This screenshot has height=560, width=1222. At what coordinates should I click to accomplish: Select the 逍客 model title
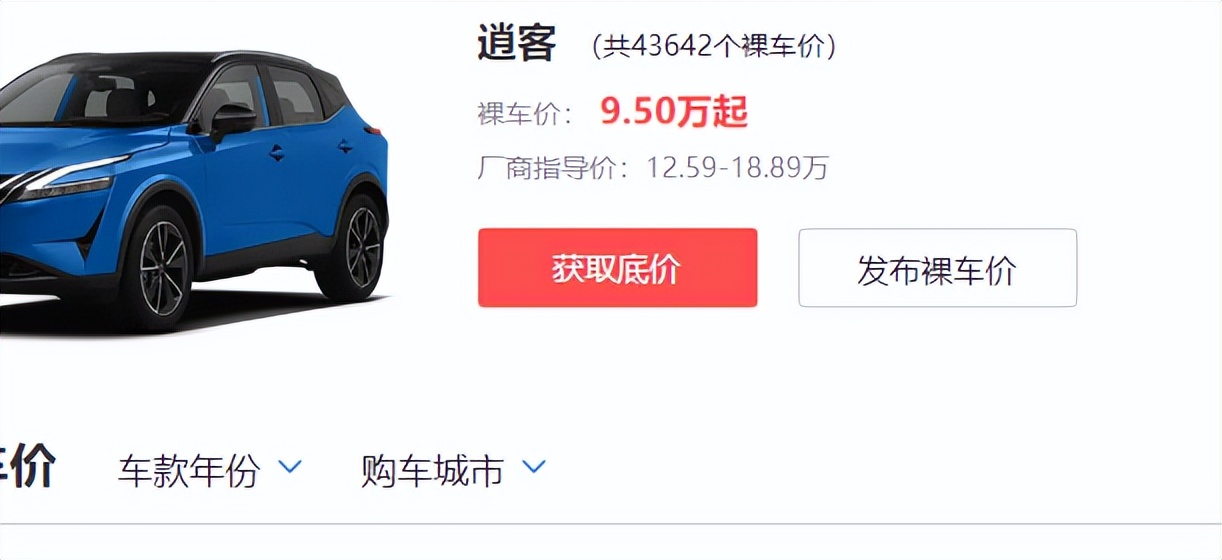tap(516, 45)
